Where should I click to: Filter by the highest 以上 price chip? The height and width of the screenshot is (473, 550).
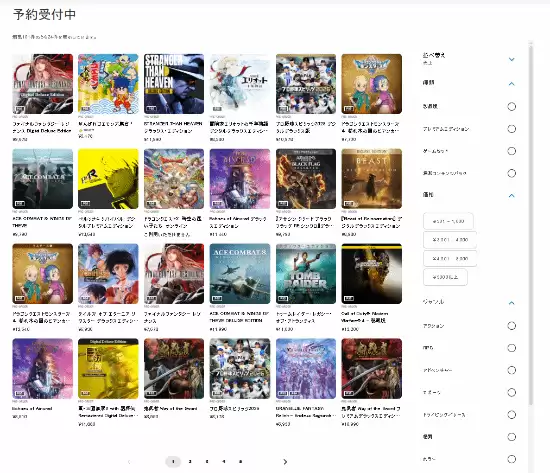pos(445,277)
